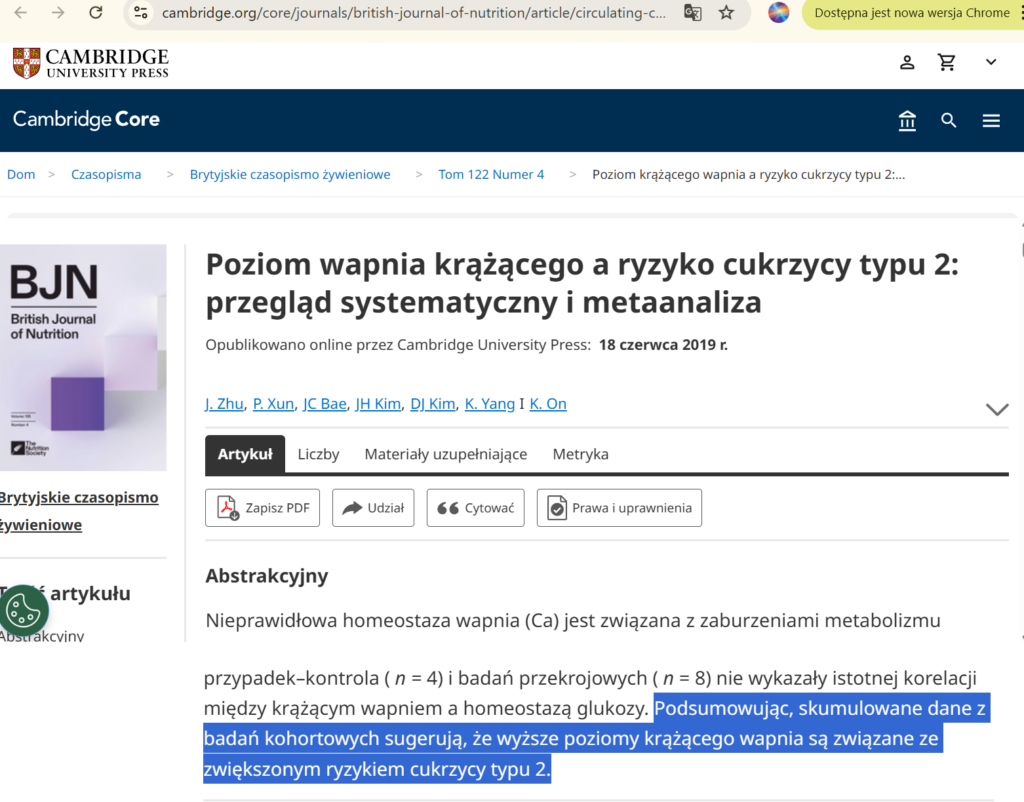Open the Google Translate icon in address bar
The height and width of the screenshot is (802, 1024).
tap(692, 13)
